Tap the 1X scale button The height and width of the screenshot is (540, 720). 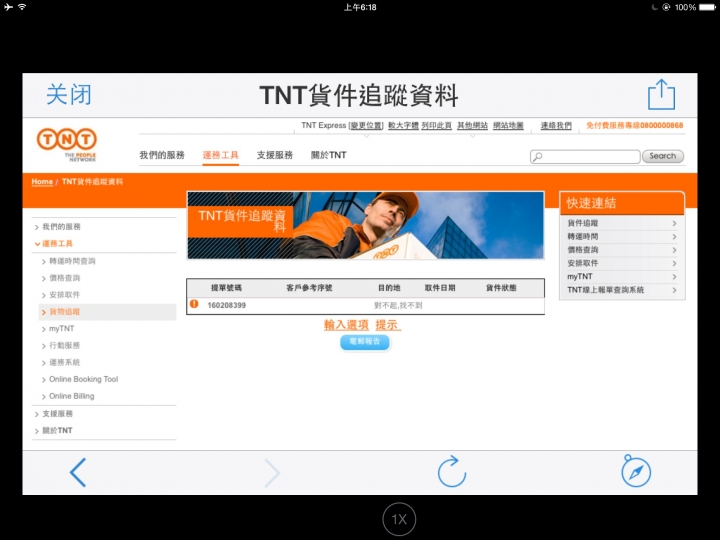(x=399, y=519)
